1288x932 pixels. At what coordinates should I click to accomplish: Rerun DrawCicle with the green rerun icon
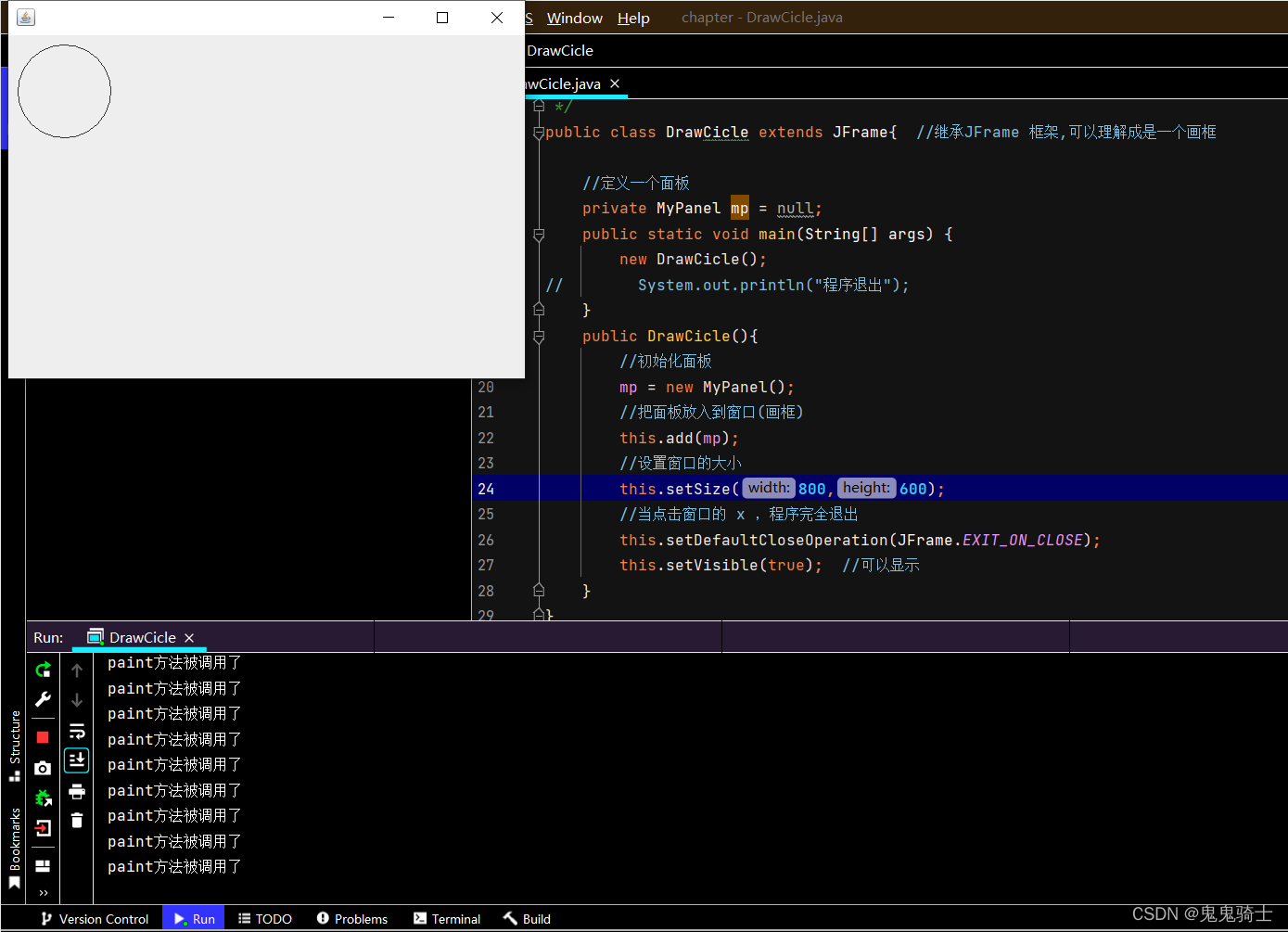(x=43, y=670)
